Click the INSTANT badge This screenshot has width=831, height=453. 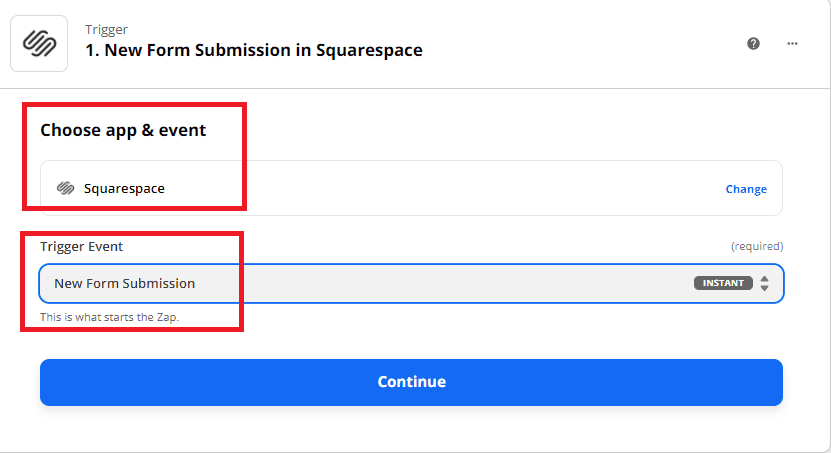(x=723, y=283)
